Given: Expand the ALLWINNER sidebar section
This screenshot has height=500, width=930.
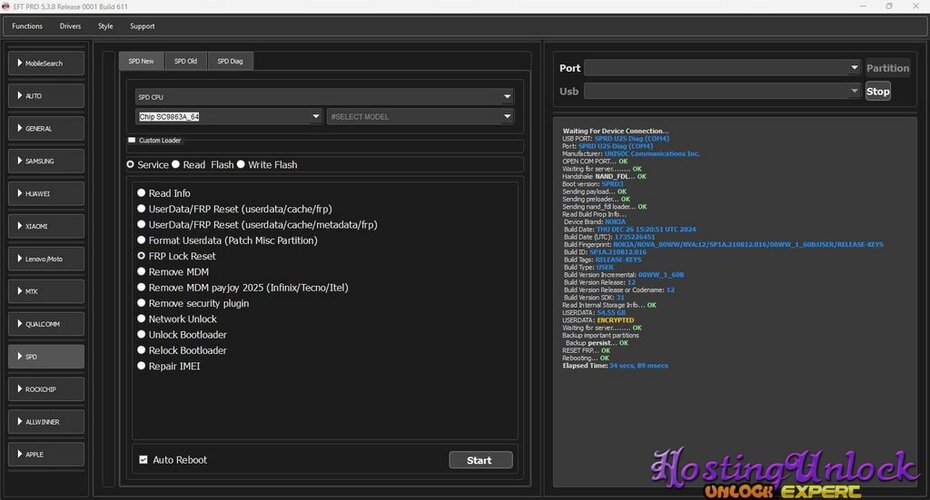Looking at the screenshot, I should tap(46, 422).
